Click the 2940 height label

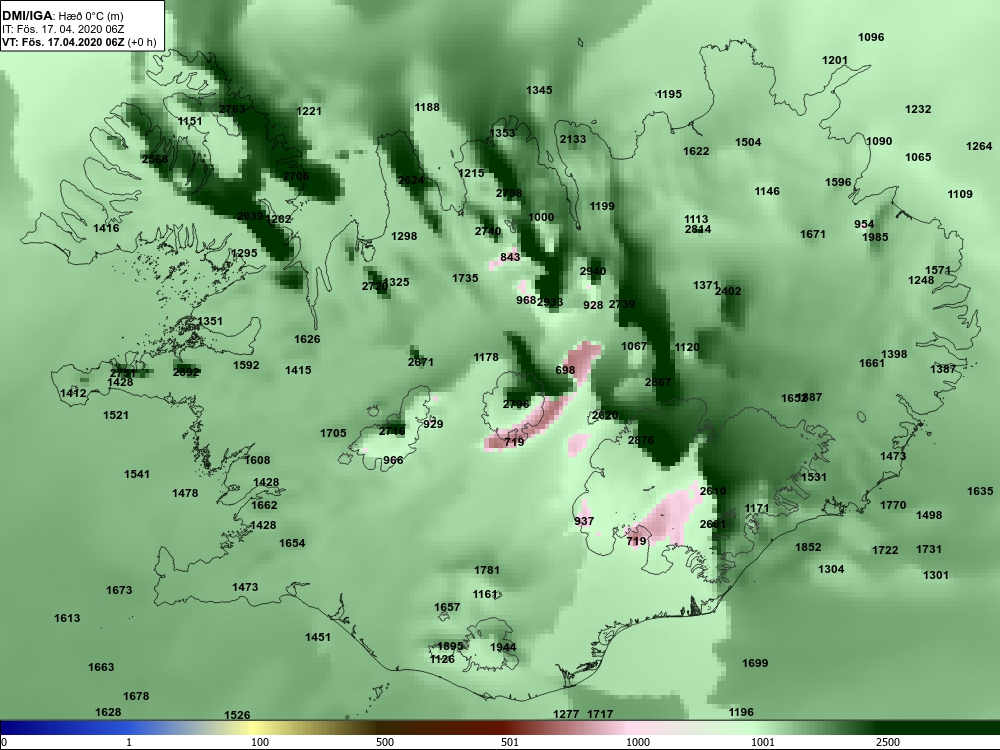592,271
